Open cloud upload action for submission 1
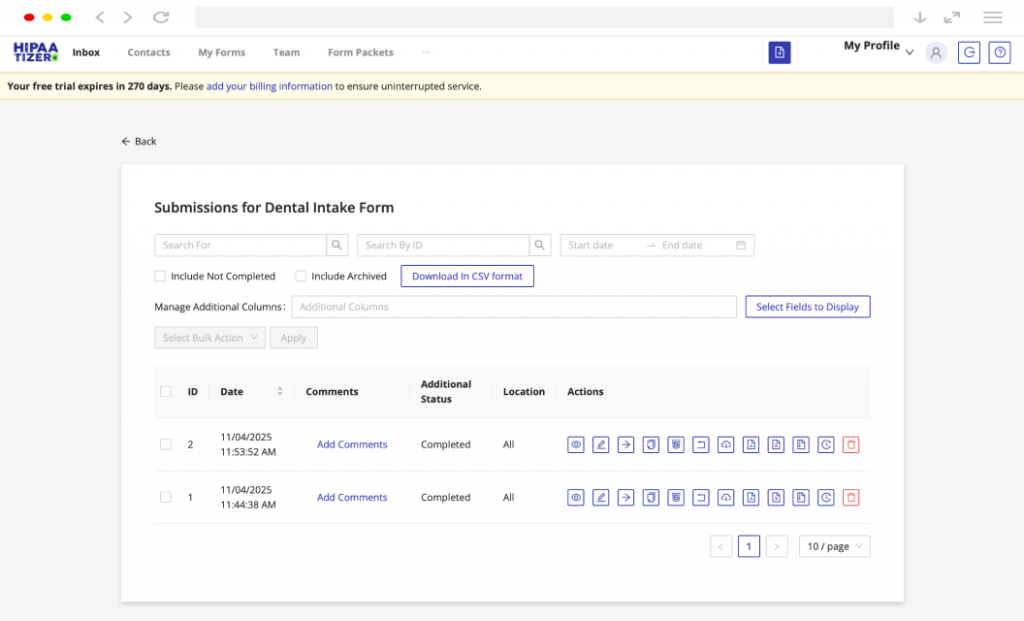The width and height of the screenshot is (1024, 621). point(725,497)
